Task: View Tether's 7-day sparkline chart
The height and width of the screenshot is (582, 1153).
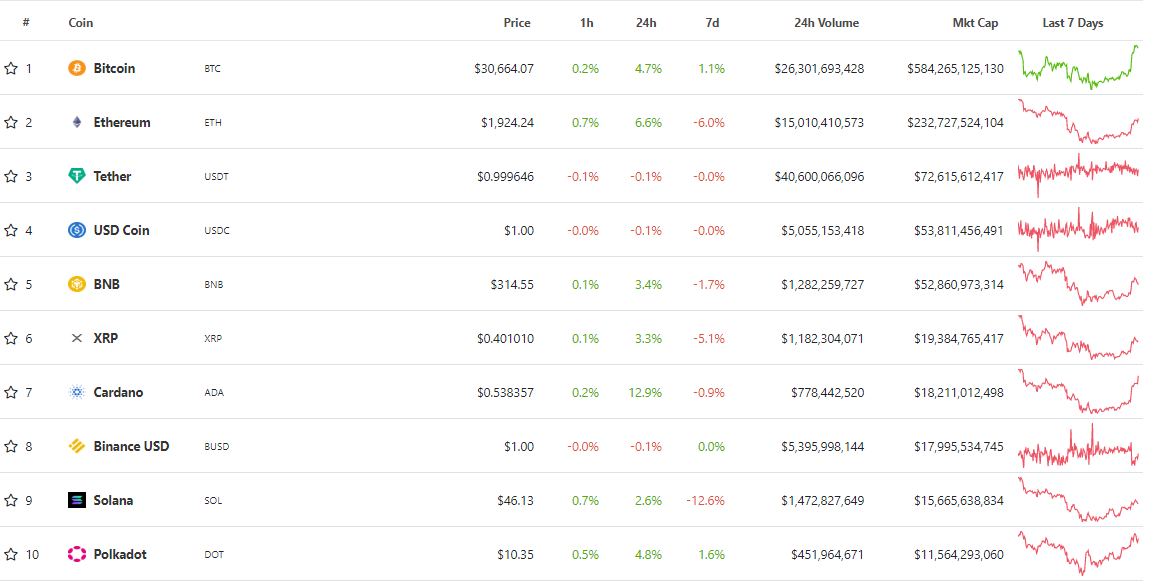Action: [x=1078, y=175]
